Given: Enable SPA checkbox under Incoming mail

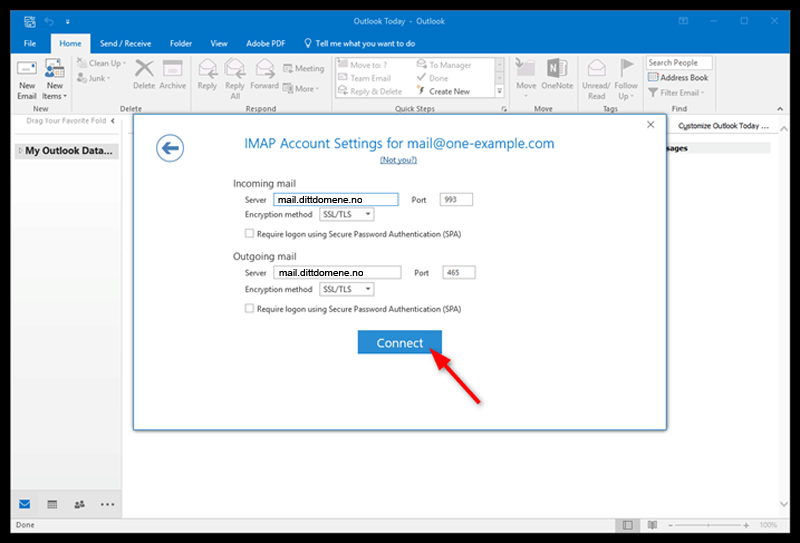Looking at the screenshot, I should (250, 234).
